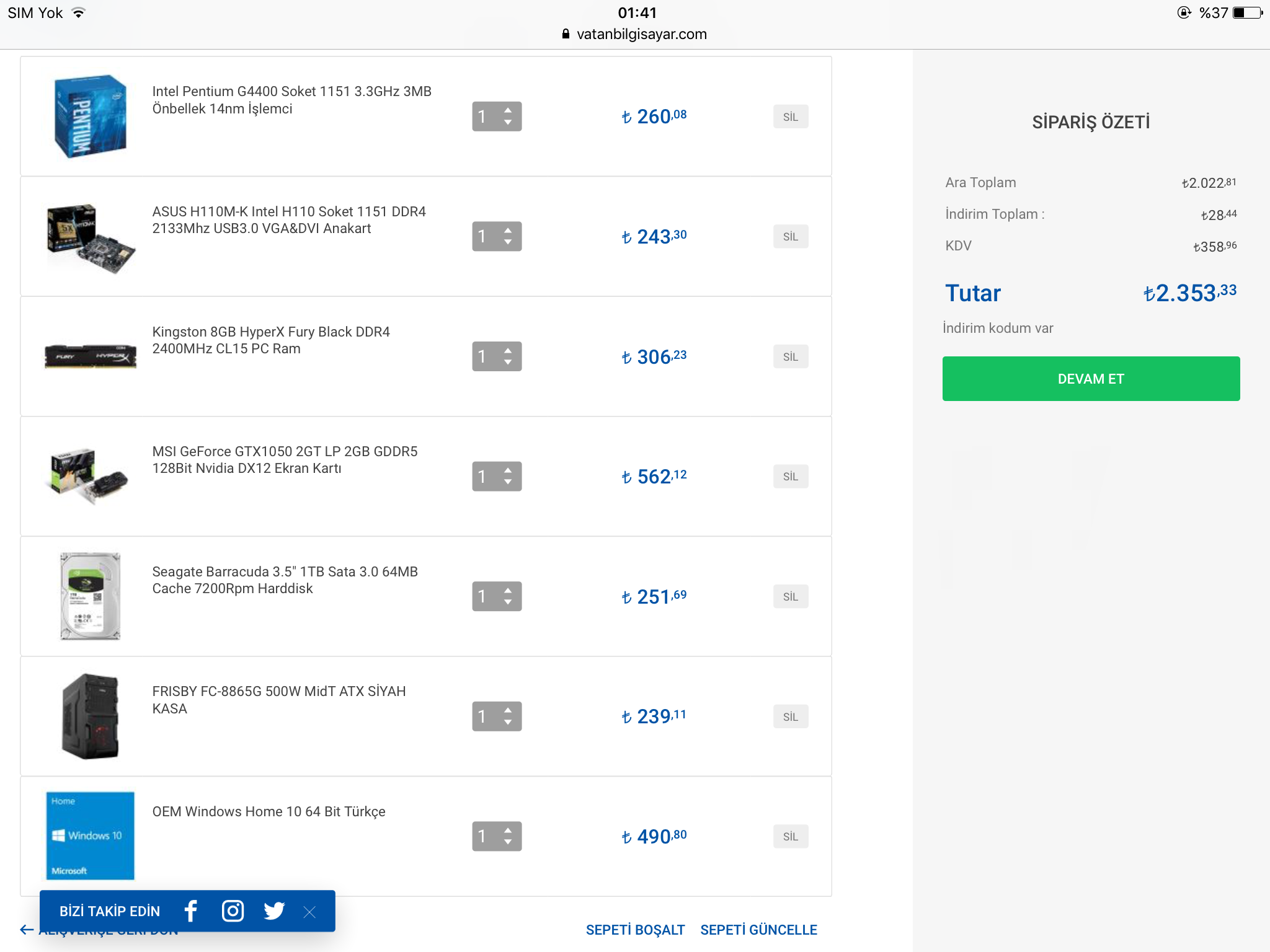The image size is (1270, 952).
Task: Decrease MSI GeForce GTX1050 quantity
Action: 508,482
